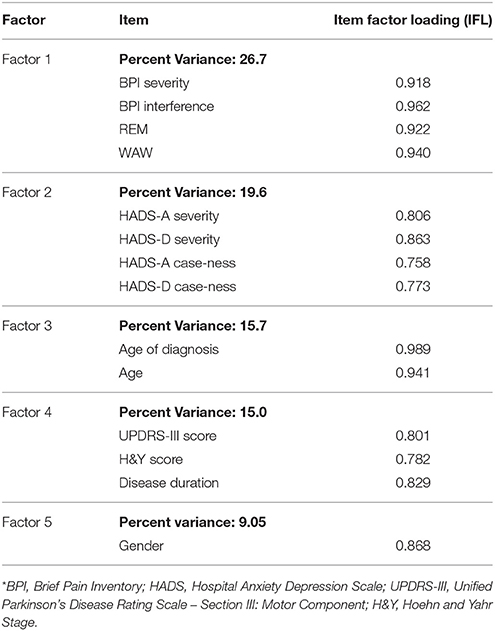Select the HADS-D case-ness item
This screenshot has height=631, width=495.
coord(177,286)
